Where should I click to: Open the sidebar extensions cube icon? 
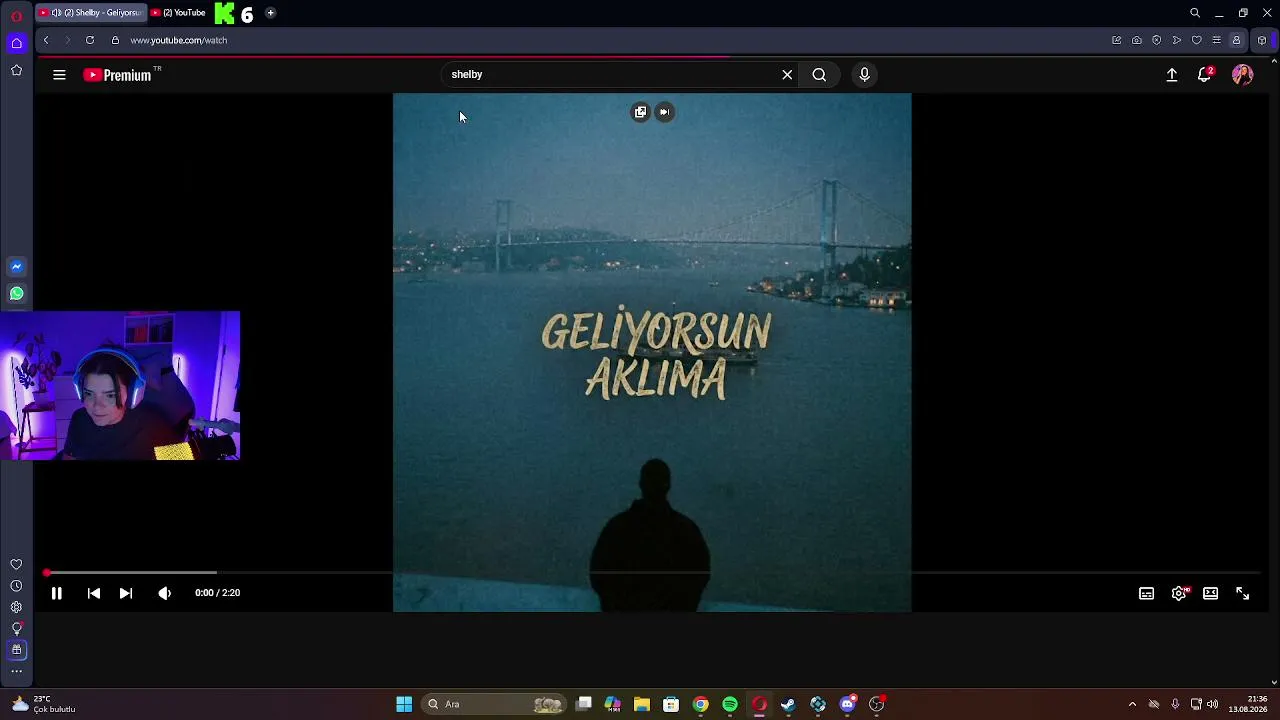click(16, 650)
